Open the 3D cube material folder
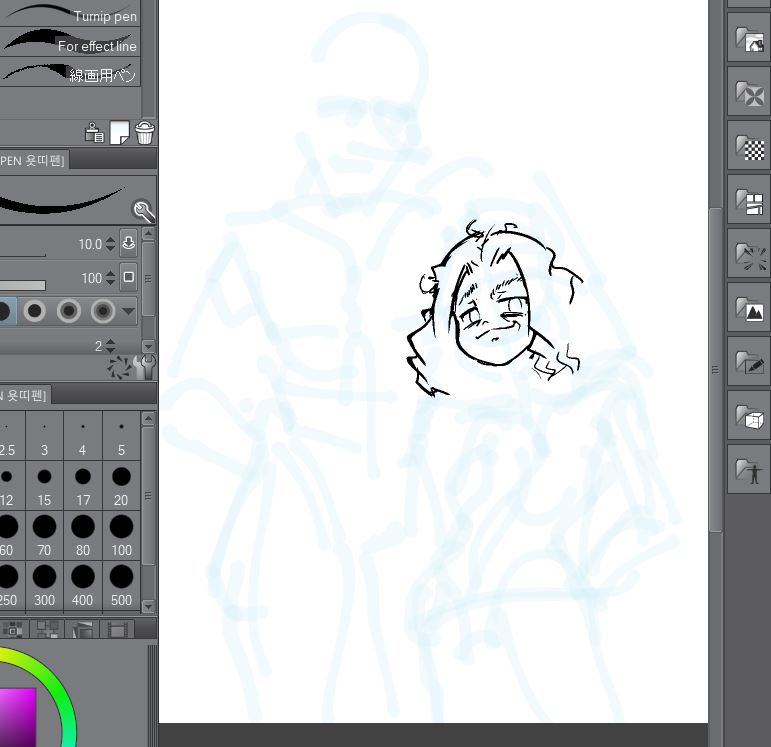 coord(749,417)
